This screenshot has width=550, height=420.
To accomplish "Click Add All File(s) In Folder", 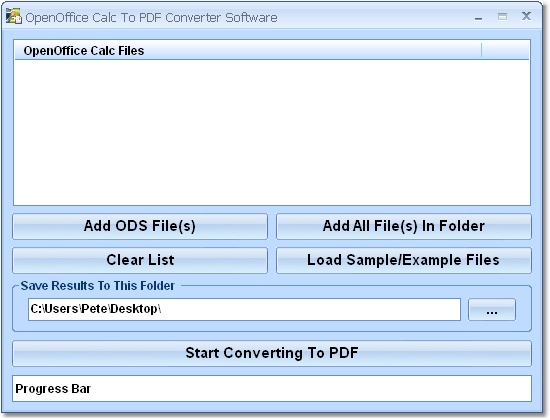I will tap(404, 226).
